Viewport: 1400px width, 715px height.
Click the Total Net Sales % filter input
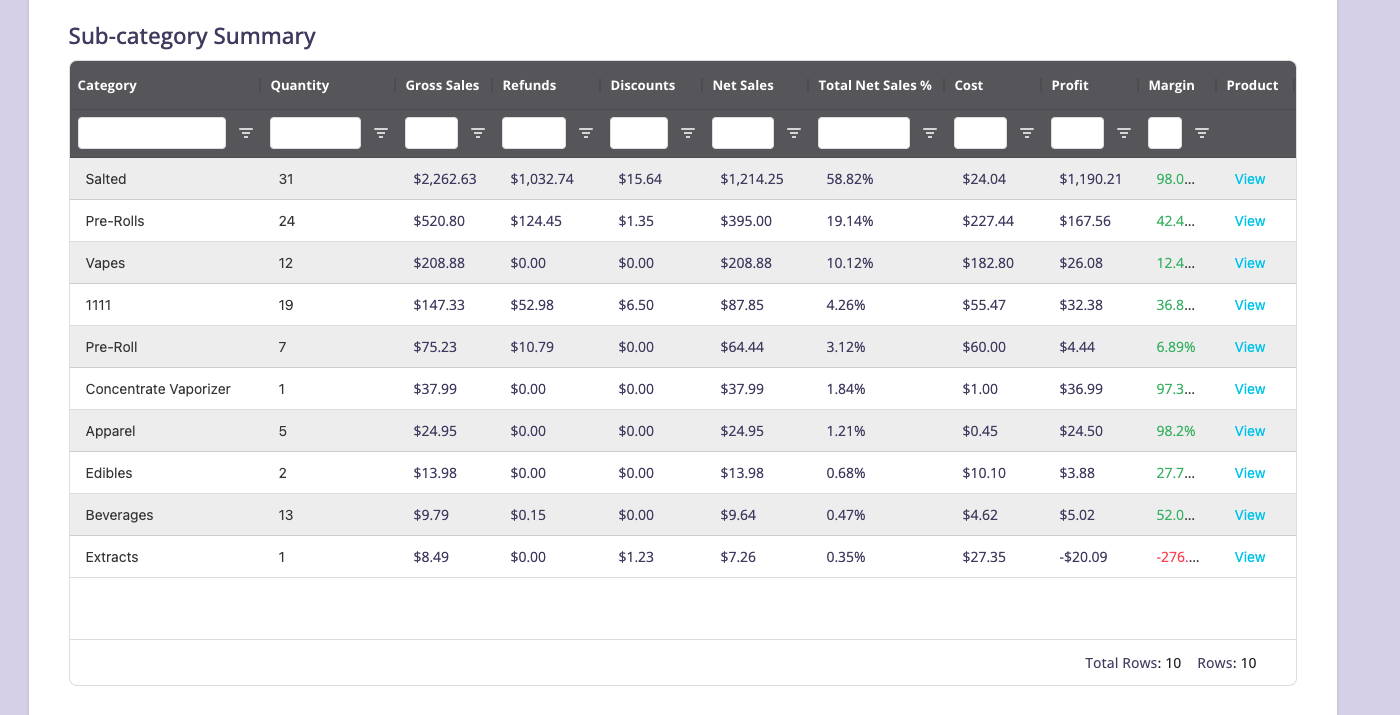coord(863,133)
